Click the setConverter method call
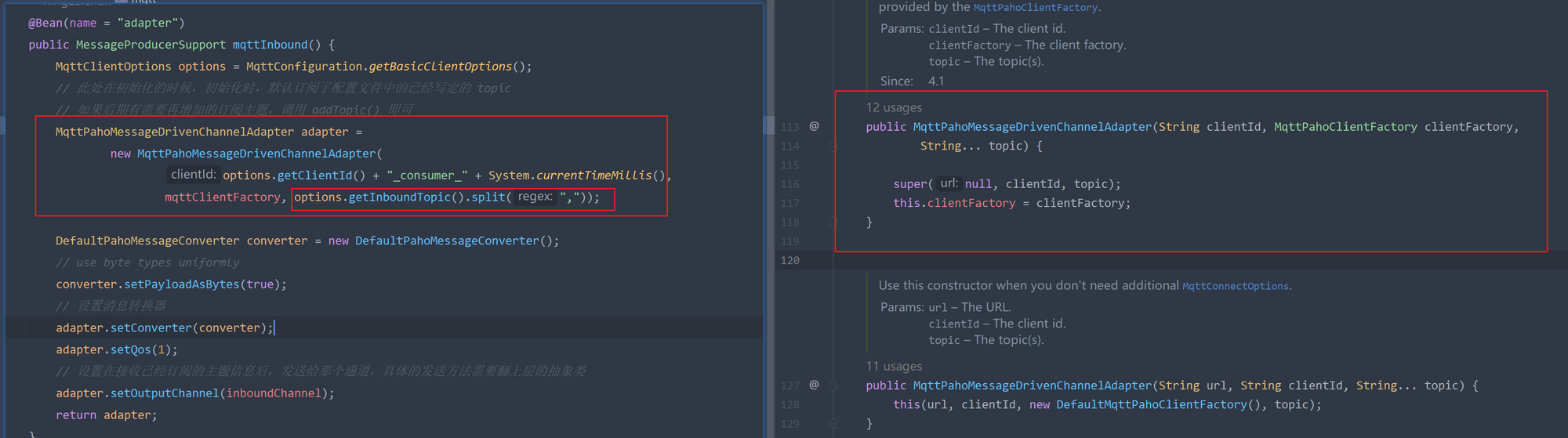The width and height of the screenshot is (1568, 438). point(151,328)
